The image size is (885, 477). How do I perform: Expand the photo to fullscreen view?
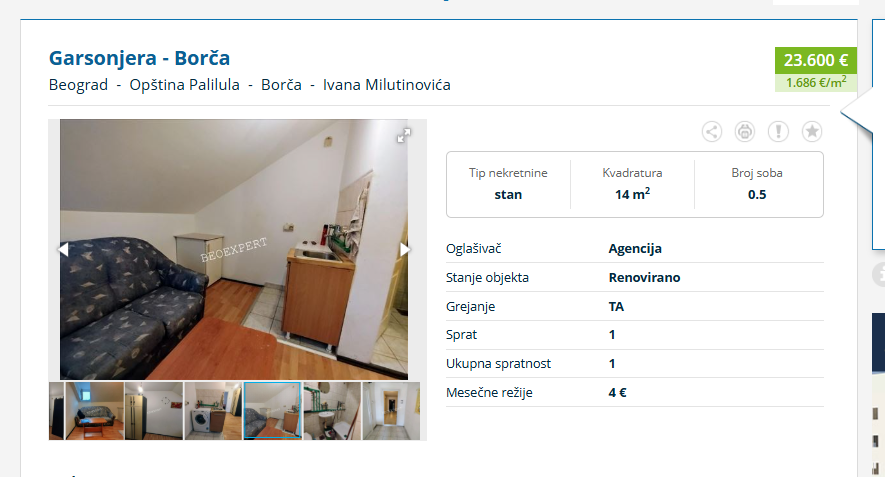click(404, 135)
